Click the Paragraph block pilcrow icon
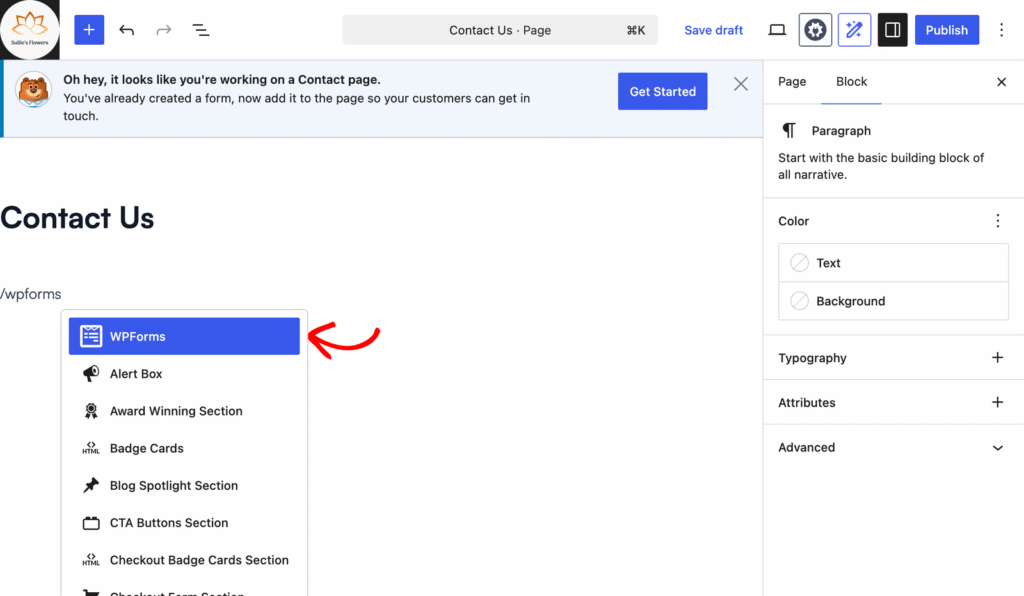1024x596 pixels. pyautogui.click(x=789, y=131)
